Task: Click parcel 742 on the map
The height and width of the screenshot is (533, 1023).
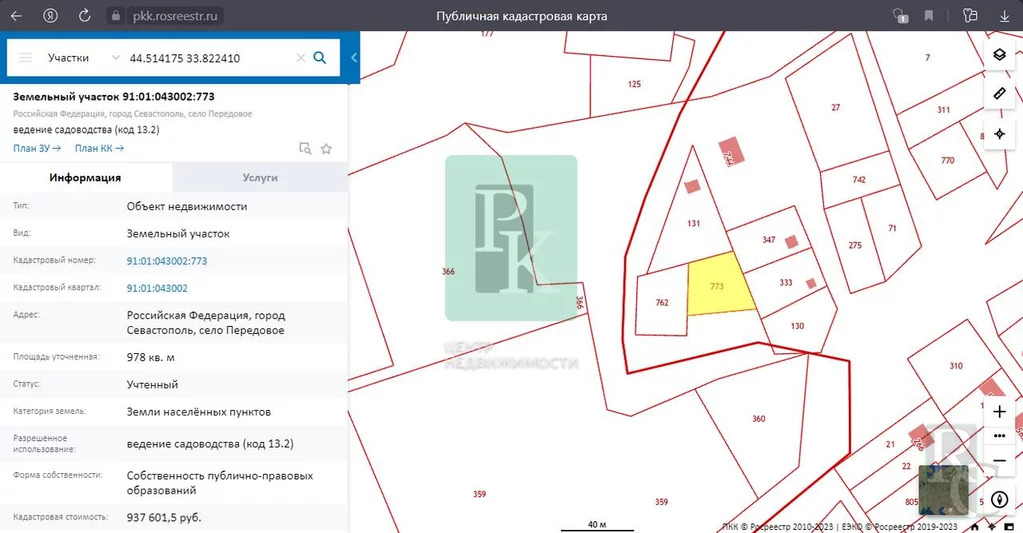Action: click(x=859, y=179)
